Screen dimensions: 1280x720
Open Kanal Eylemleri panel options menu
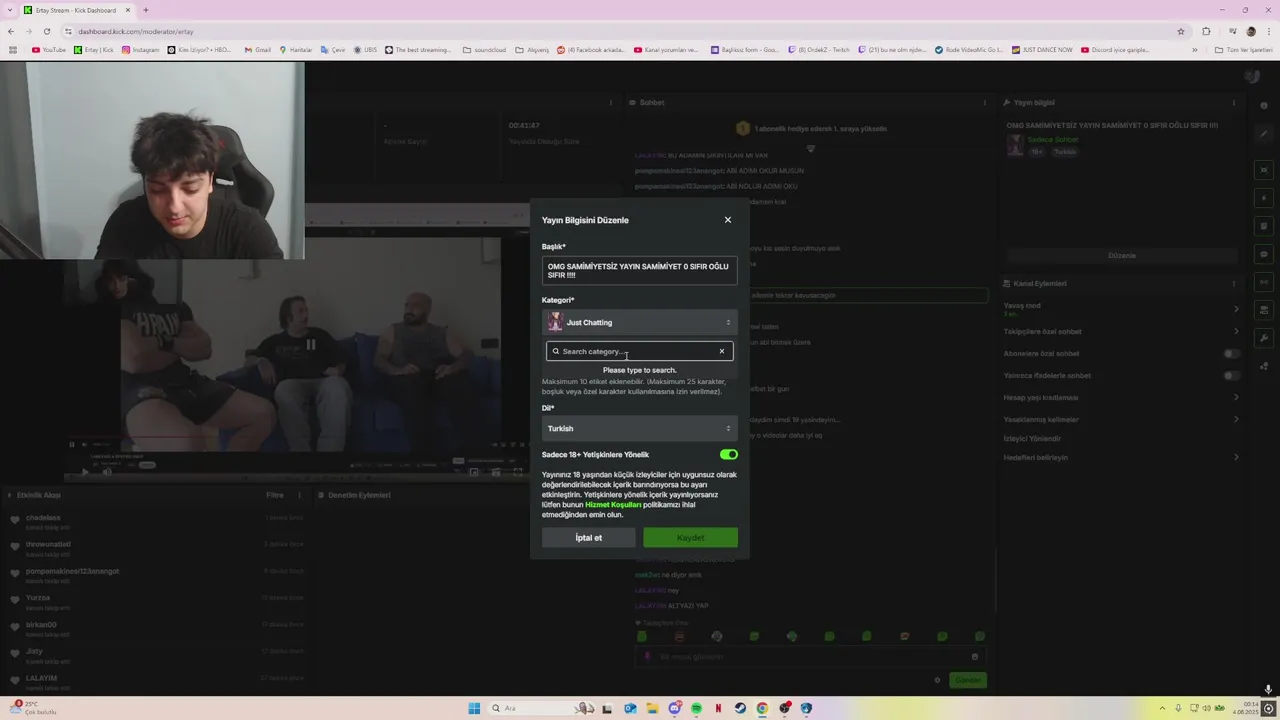1234,284
